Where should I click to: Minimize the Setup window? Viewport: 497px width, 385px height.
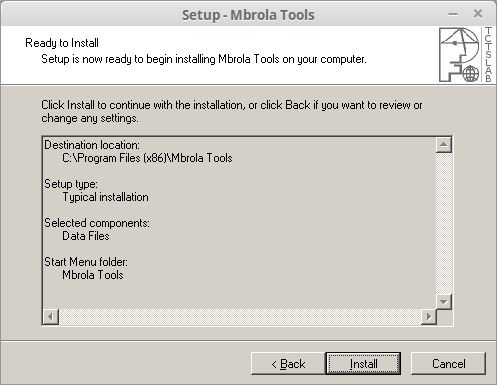453,14
